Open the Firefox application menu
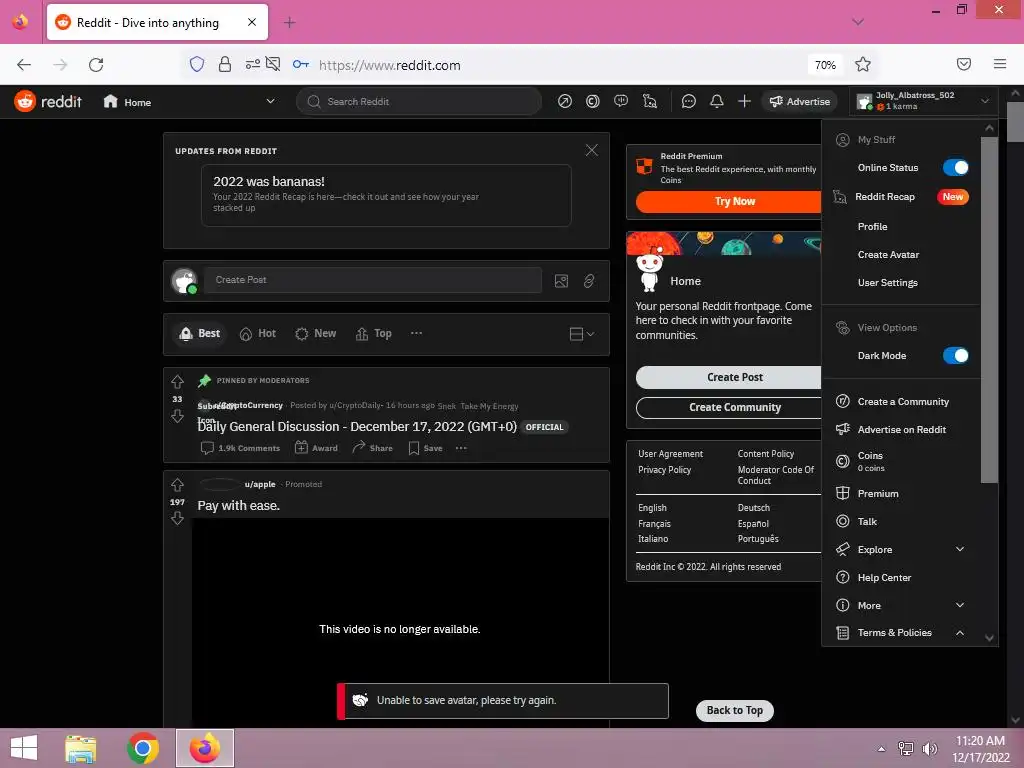The image size is (1024, 768). click(1000, 64)
